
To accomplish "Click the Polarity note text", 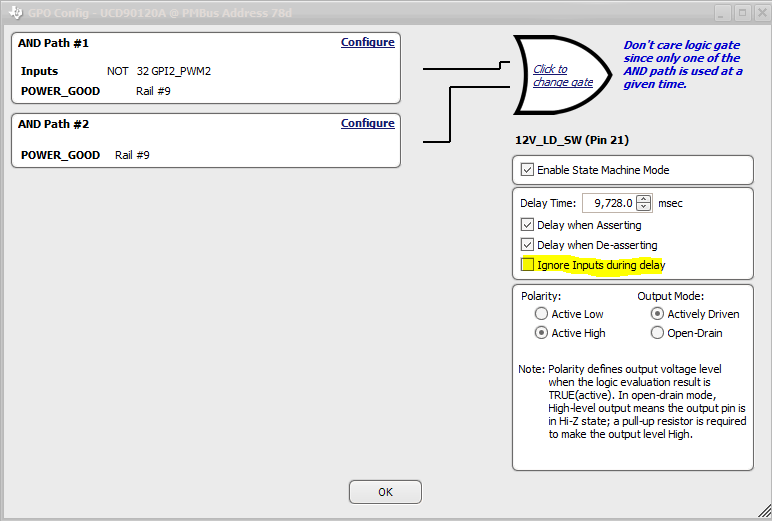I will [x=632, y=401].
